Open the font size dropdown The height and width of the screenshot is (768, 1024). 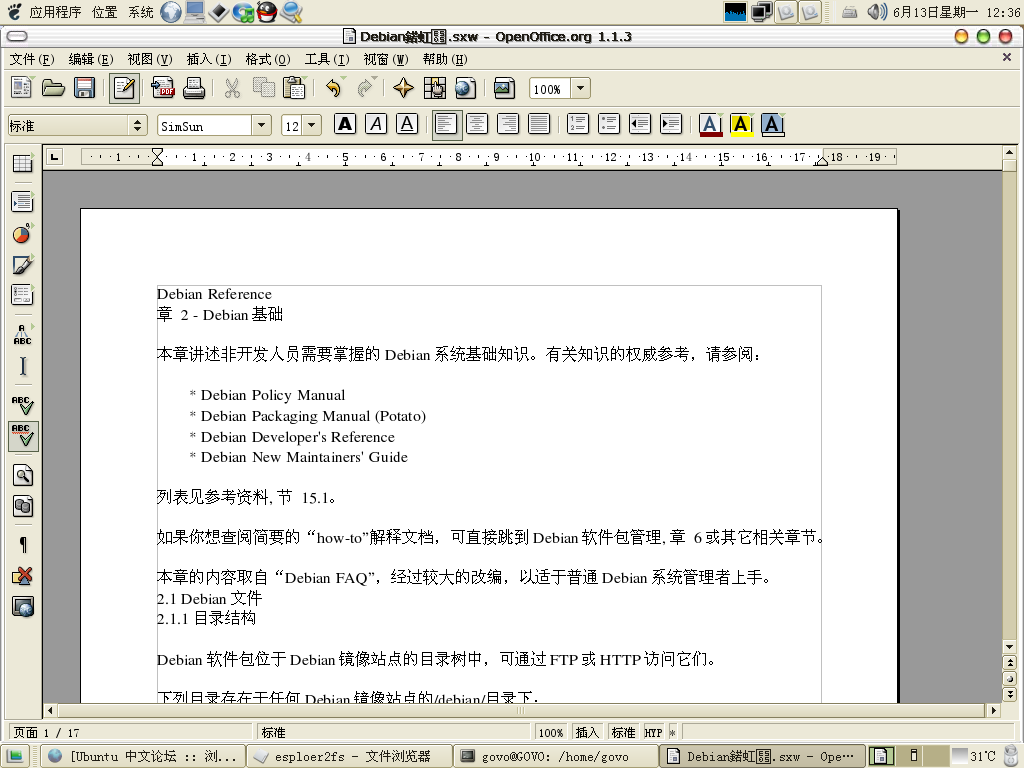(x=312, y=125)
